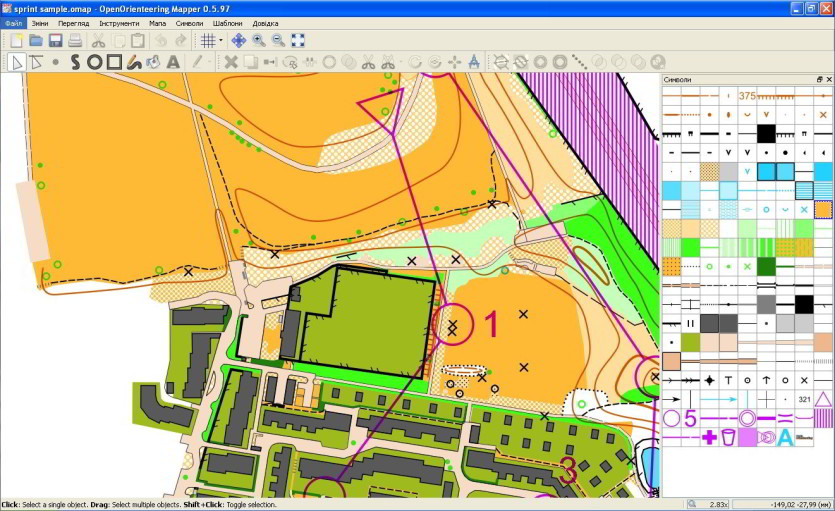Select the black T symbol
The image size is (835, 511).
728,380
